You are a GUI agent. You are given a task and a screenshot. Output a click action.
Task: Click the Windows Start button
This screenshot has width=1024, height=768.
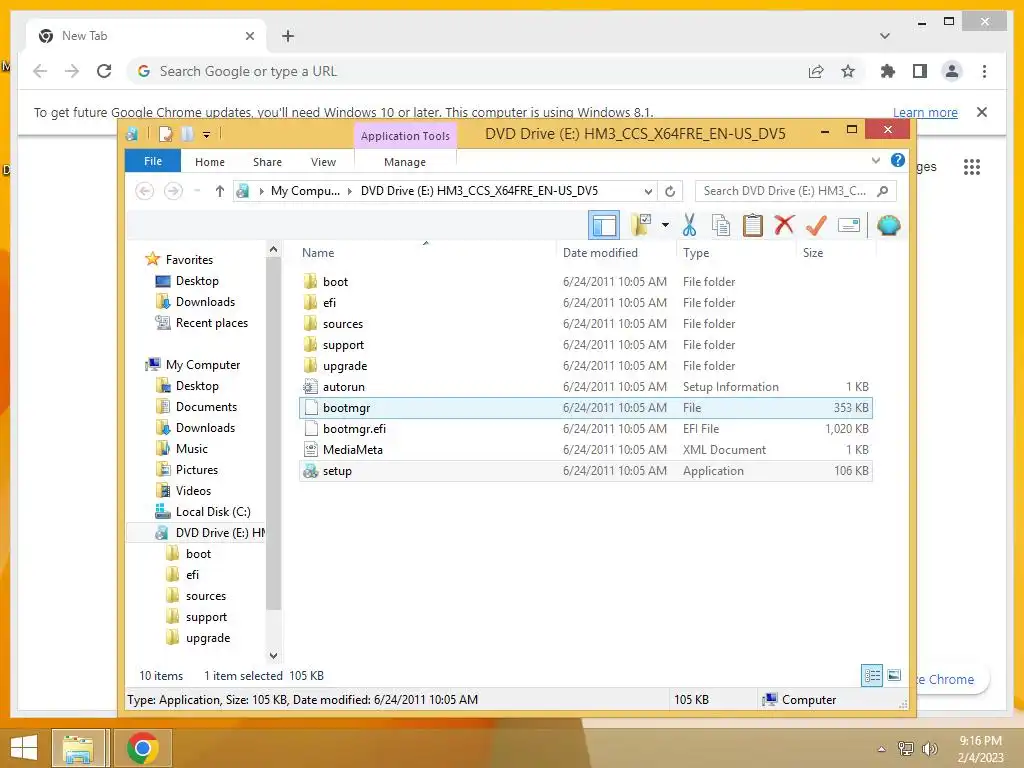tap(24, 748)
